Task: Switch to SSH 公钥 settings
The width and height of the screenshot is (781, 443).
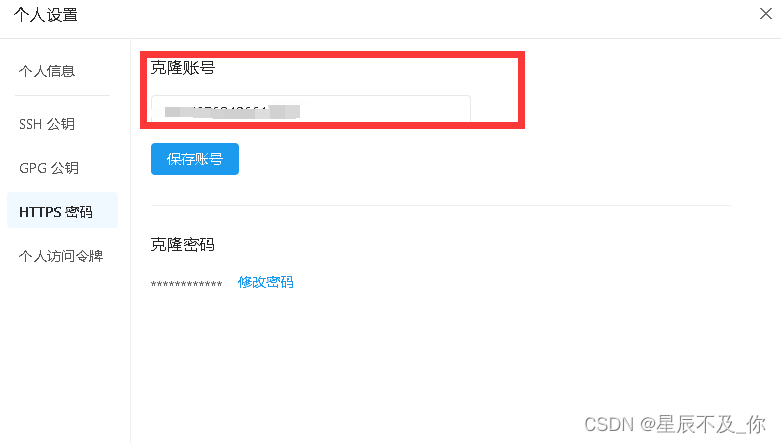Action: click(47, 124)
